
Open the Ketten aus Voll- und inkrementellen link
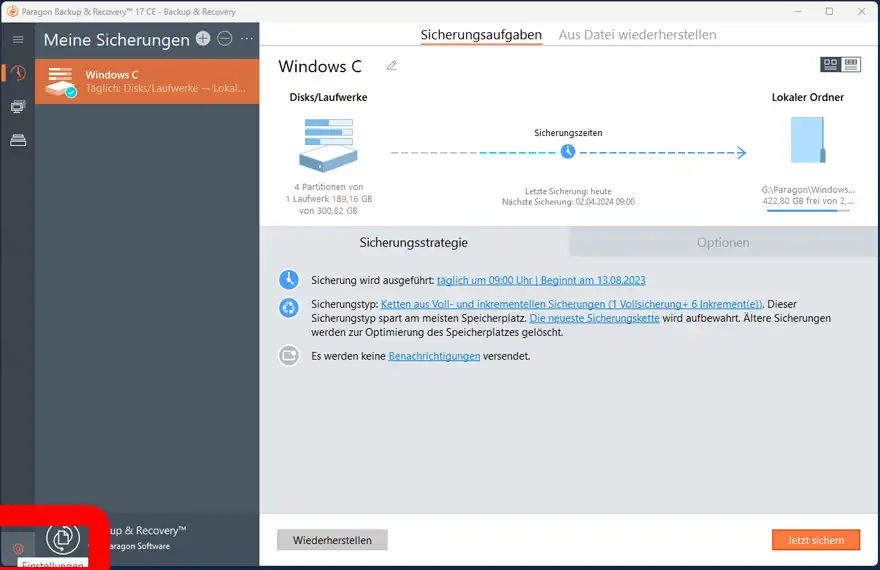(x=571, y=304)
